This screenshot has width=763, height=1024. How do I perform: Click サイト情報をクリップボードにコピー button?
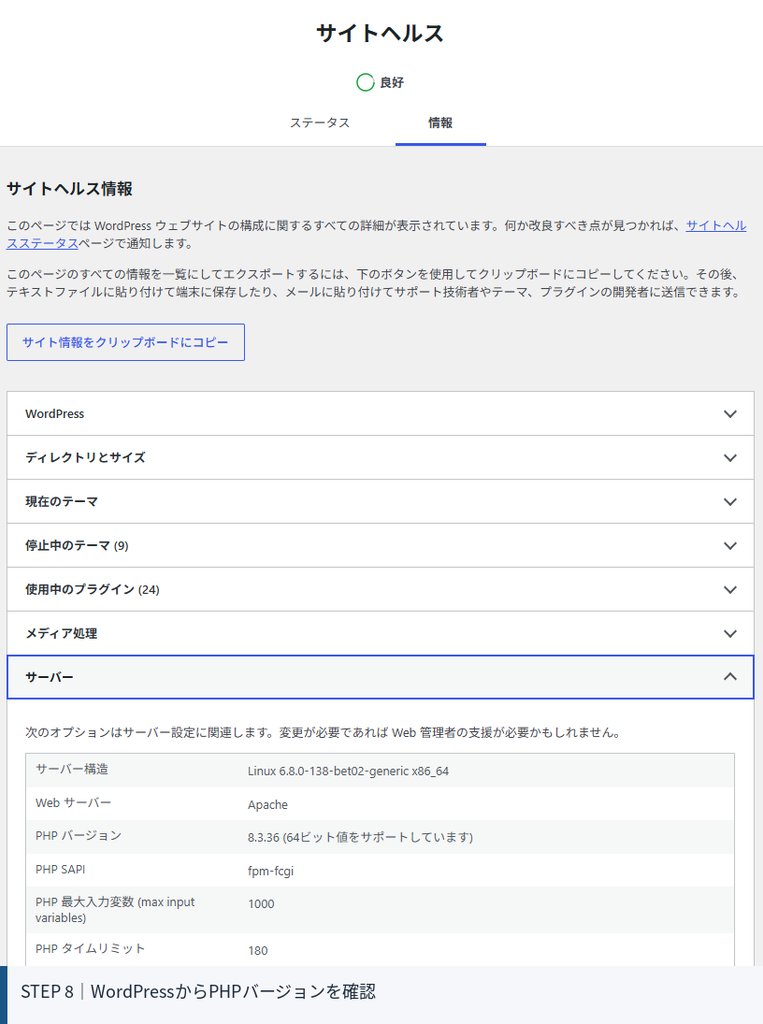click(125, 342)
